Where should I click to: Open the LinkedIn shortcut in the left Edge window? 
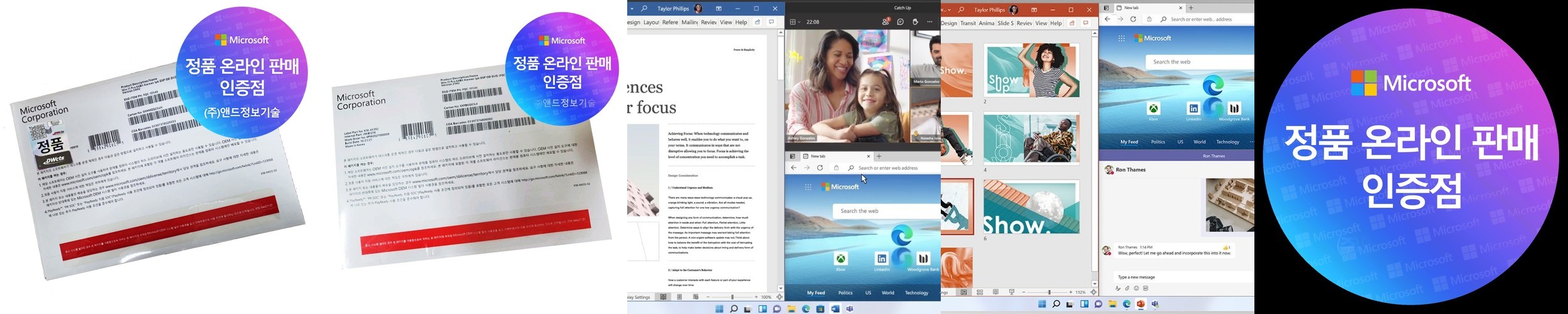882,261
